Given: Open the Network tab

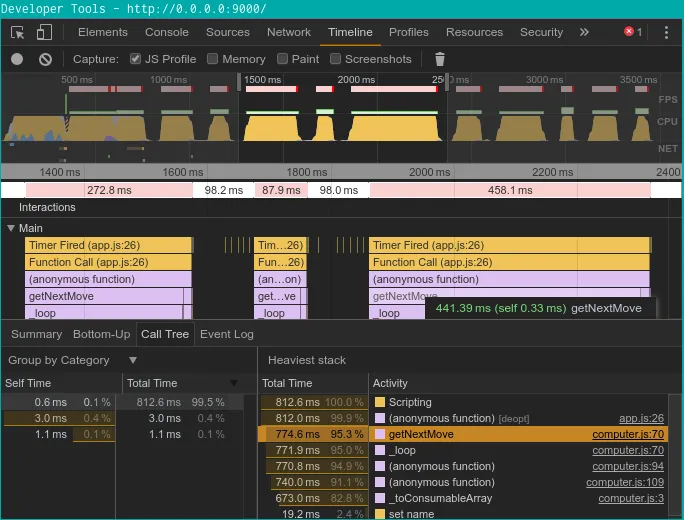Looking at the screenshot, I should coord(289,32).
